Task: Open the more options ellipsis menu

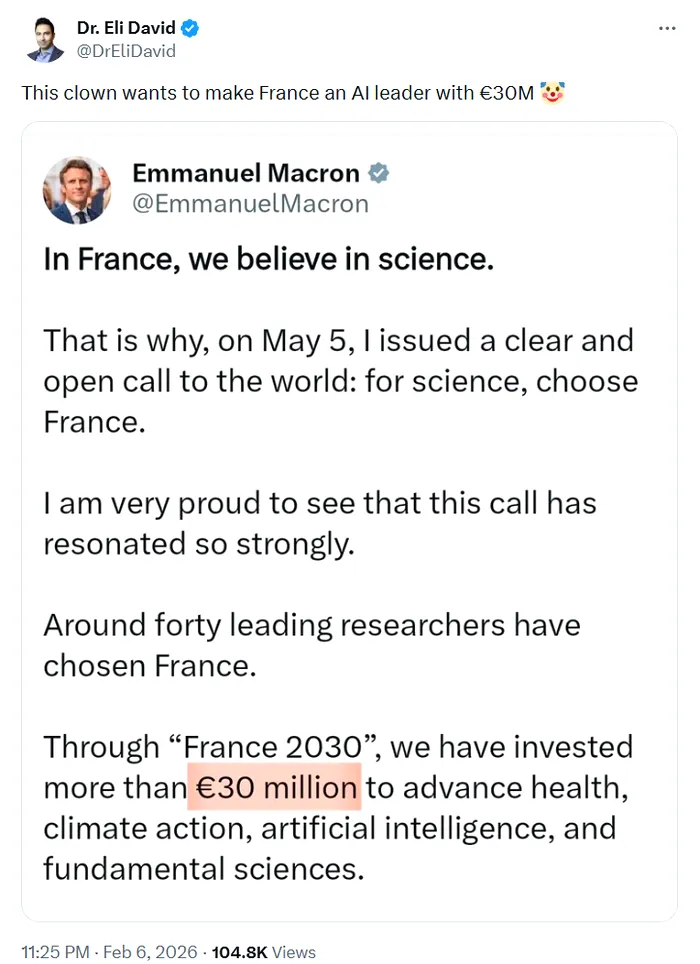Action: (x=667, y=29)
